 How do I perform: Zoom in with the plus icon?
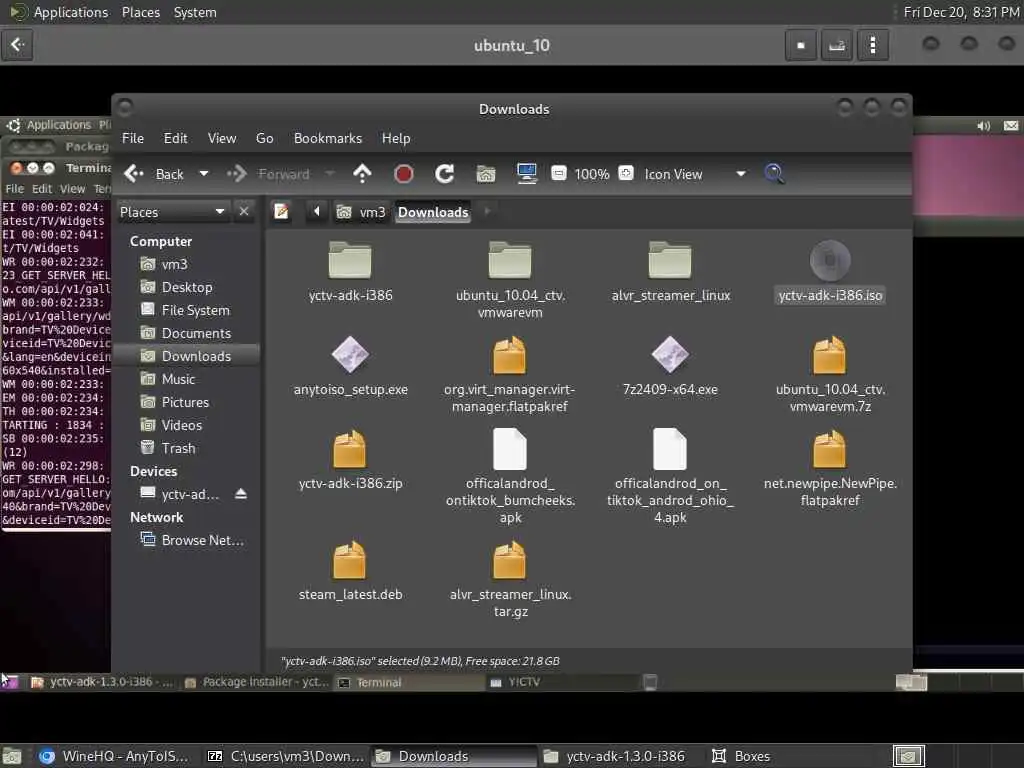click(626, 173)
